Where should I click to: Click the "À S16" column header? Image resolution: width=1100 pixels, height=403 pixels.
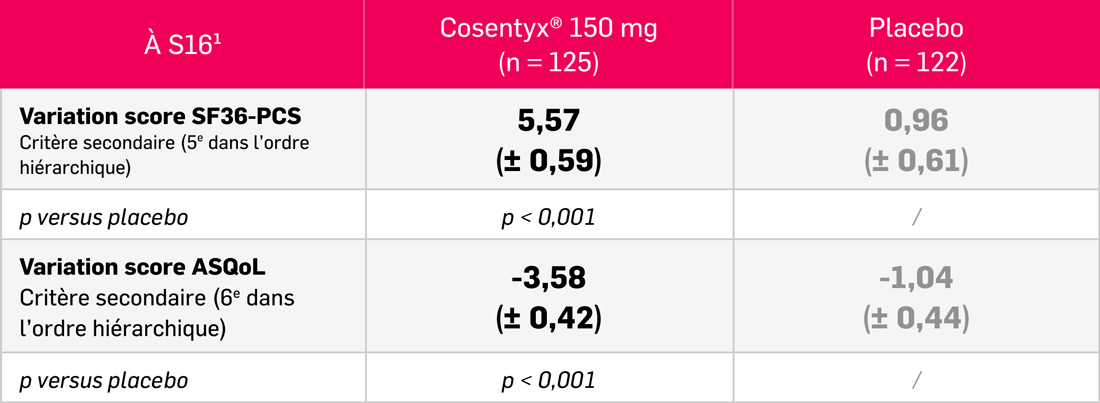[x=182, y=45]
